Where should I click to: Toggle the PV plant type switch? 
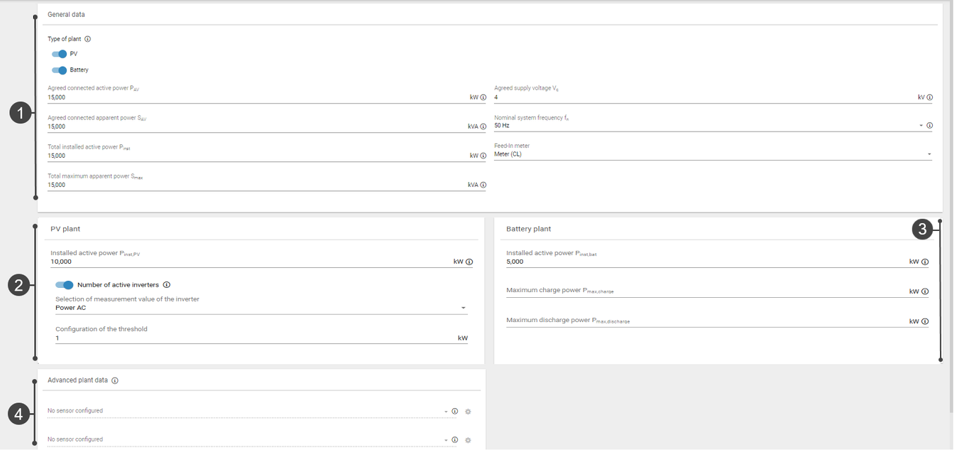click(59, 54)
